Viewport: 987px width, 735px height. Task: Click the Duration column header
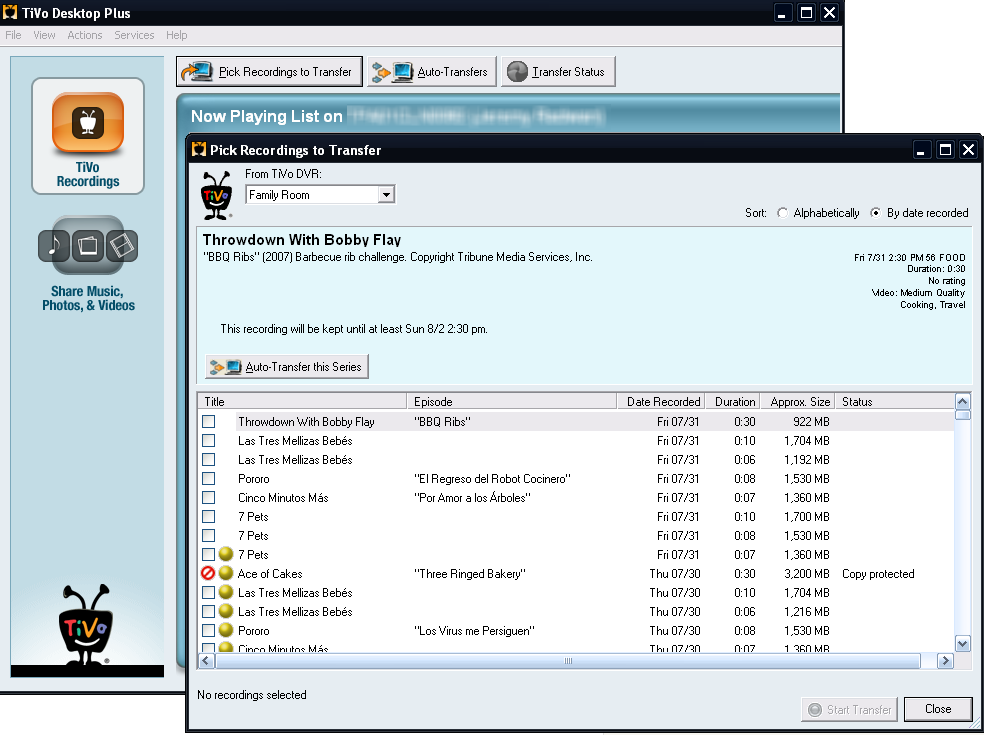[x=733, y=401]
